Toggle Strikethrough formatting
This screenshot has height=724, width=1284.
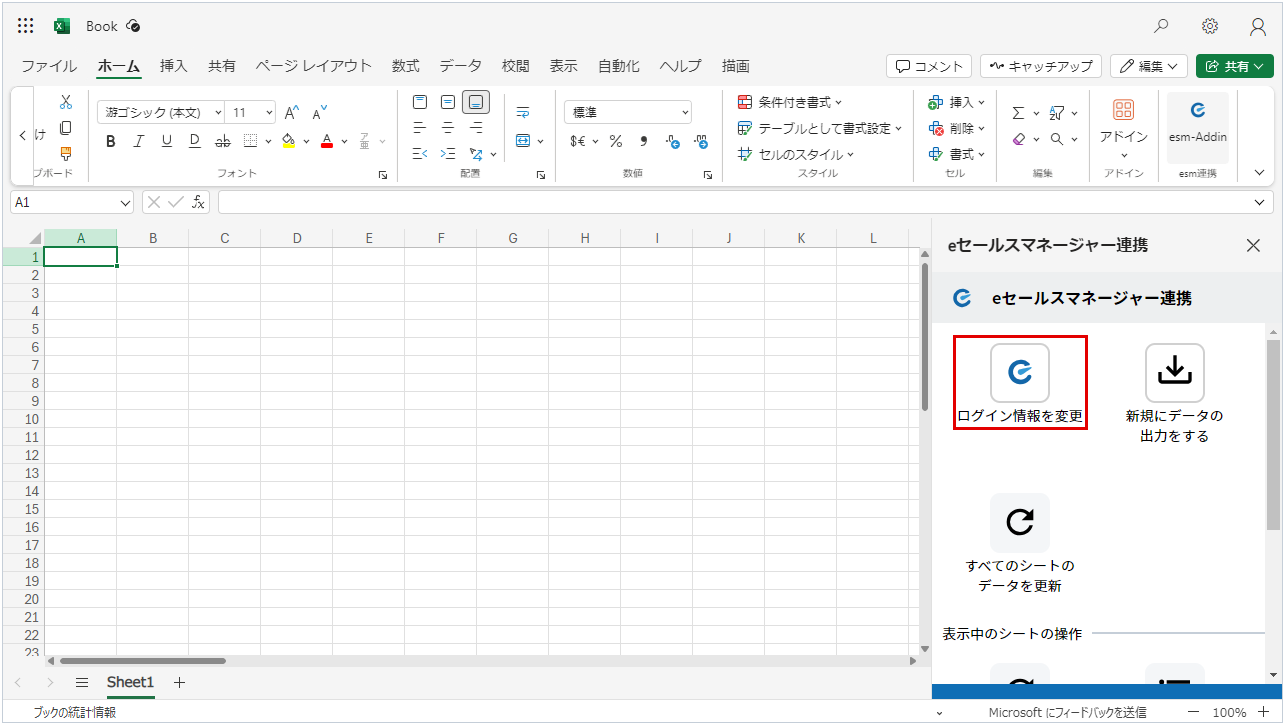point(223,141)
